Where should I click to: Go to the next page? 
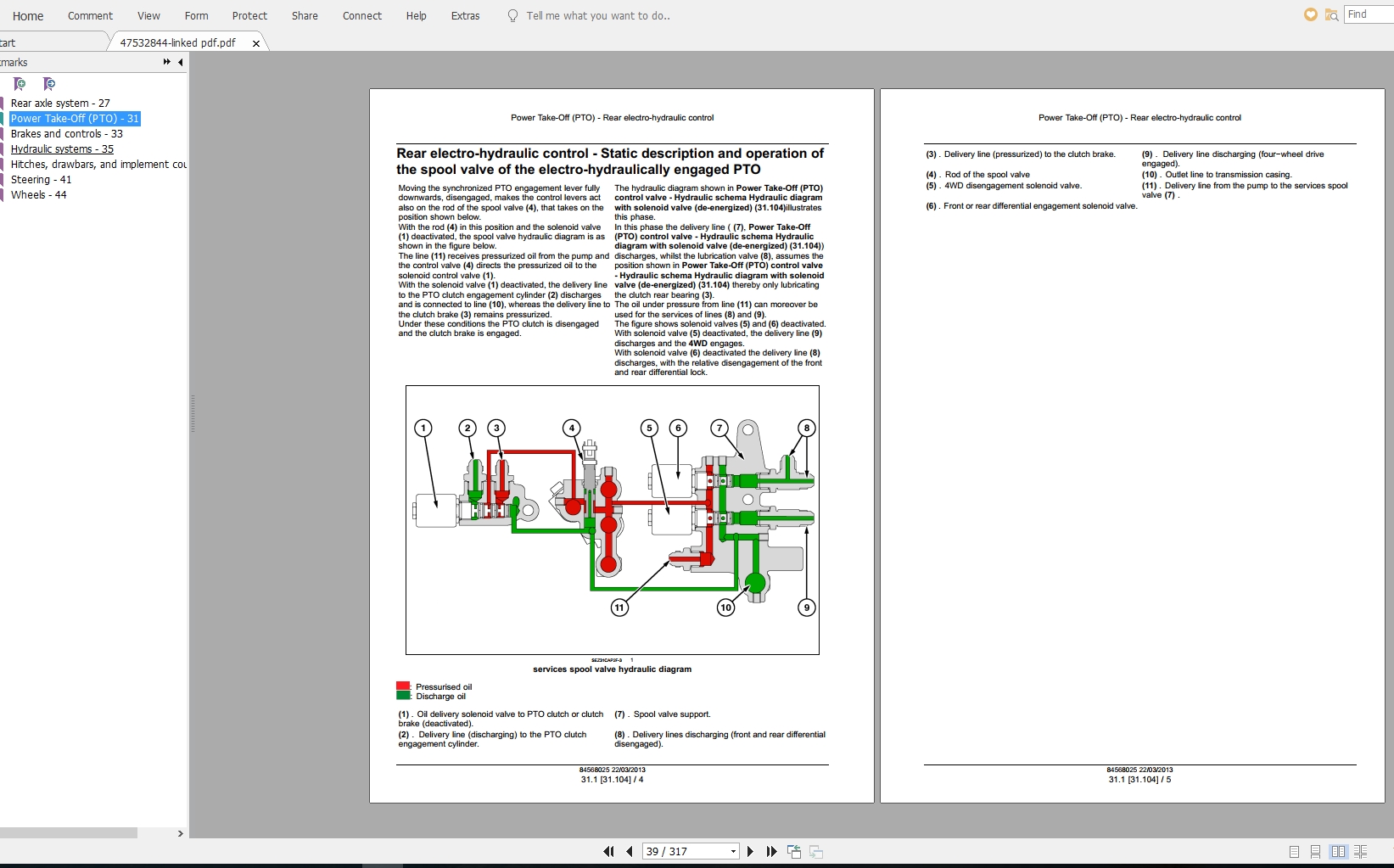point(750,851)
